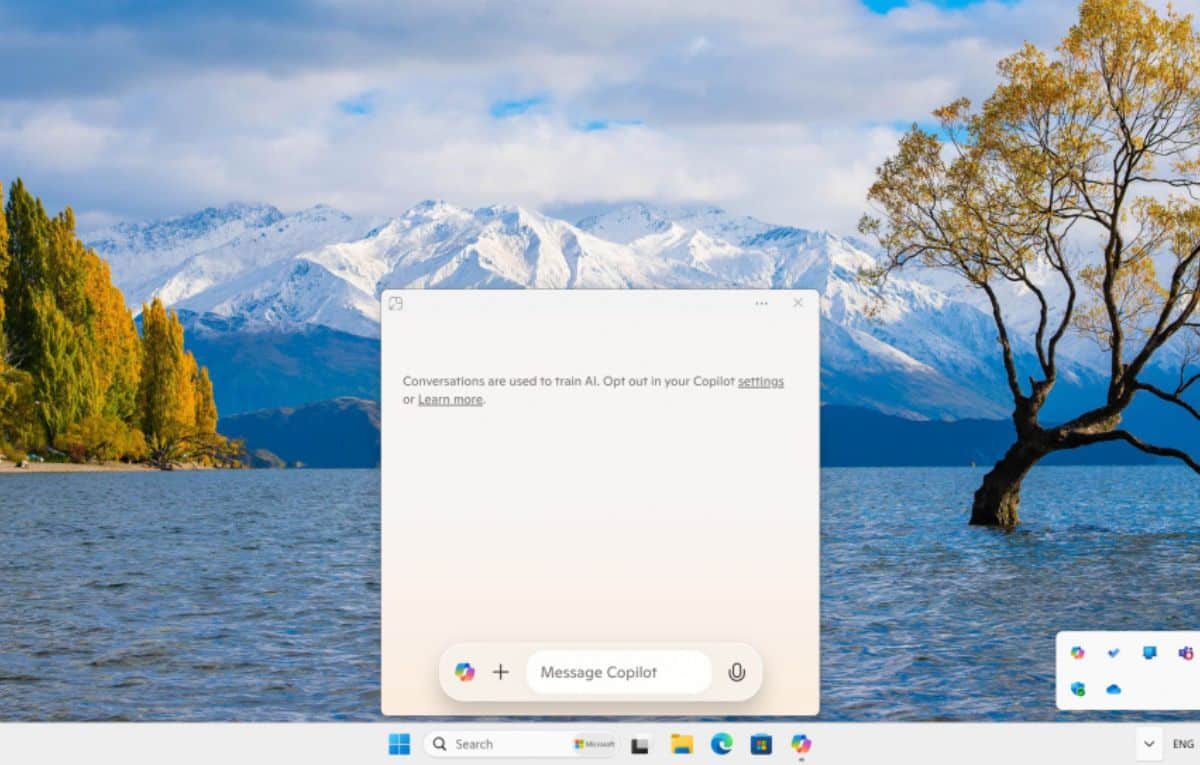Click the Copilot icon on the taskbar

click(x=801, y=744)
